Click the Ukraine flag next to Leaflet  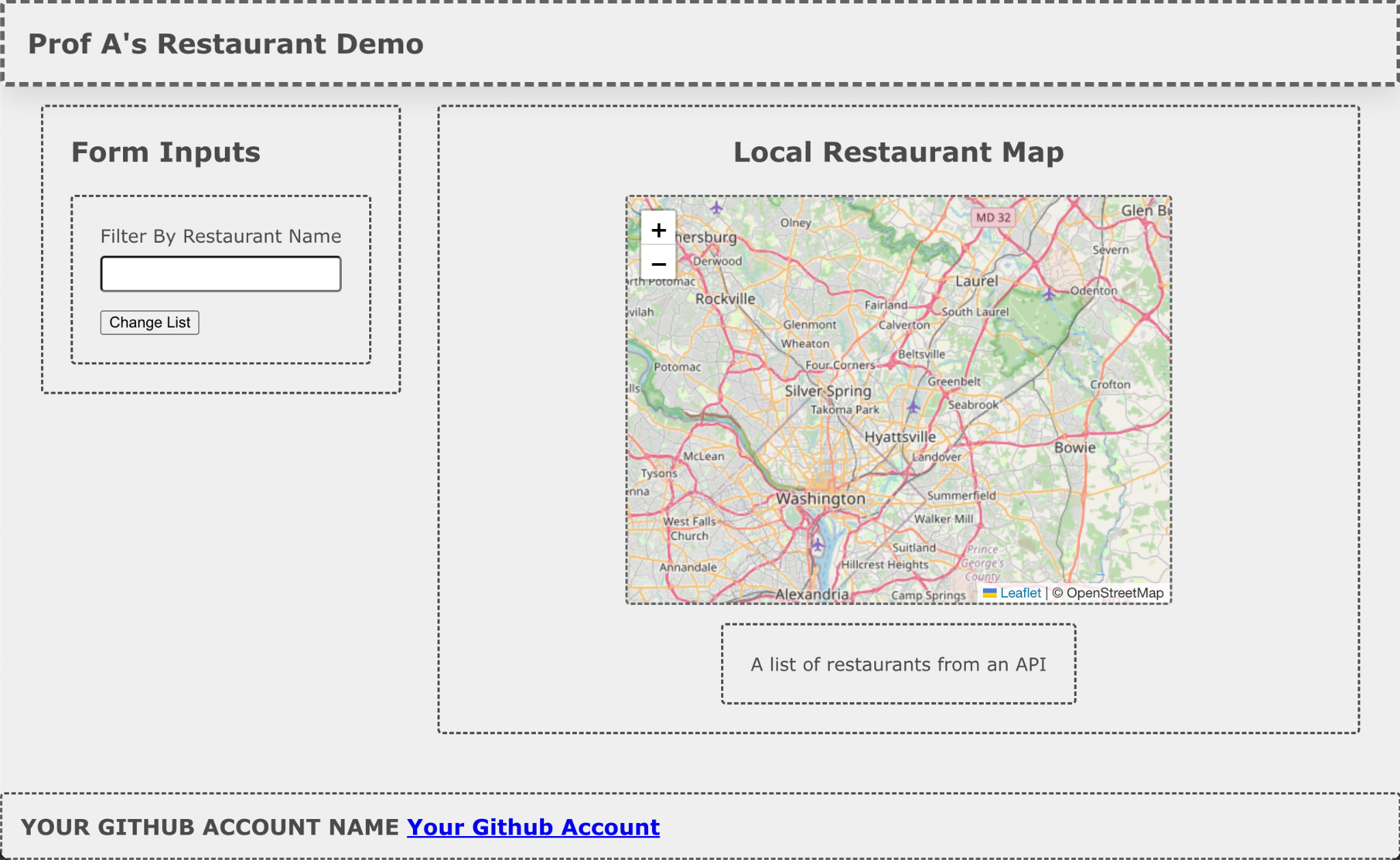click(989, 593)
